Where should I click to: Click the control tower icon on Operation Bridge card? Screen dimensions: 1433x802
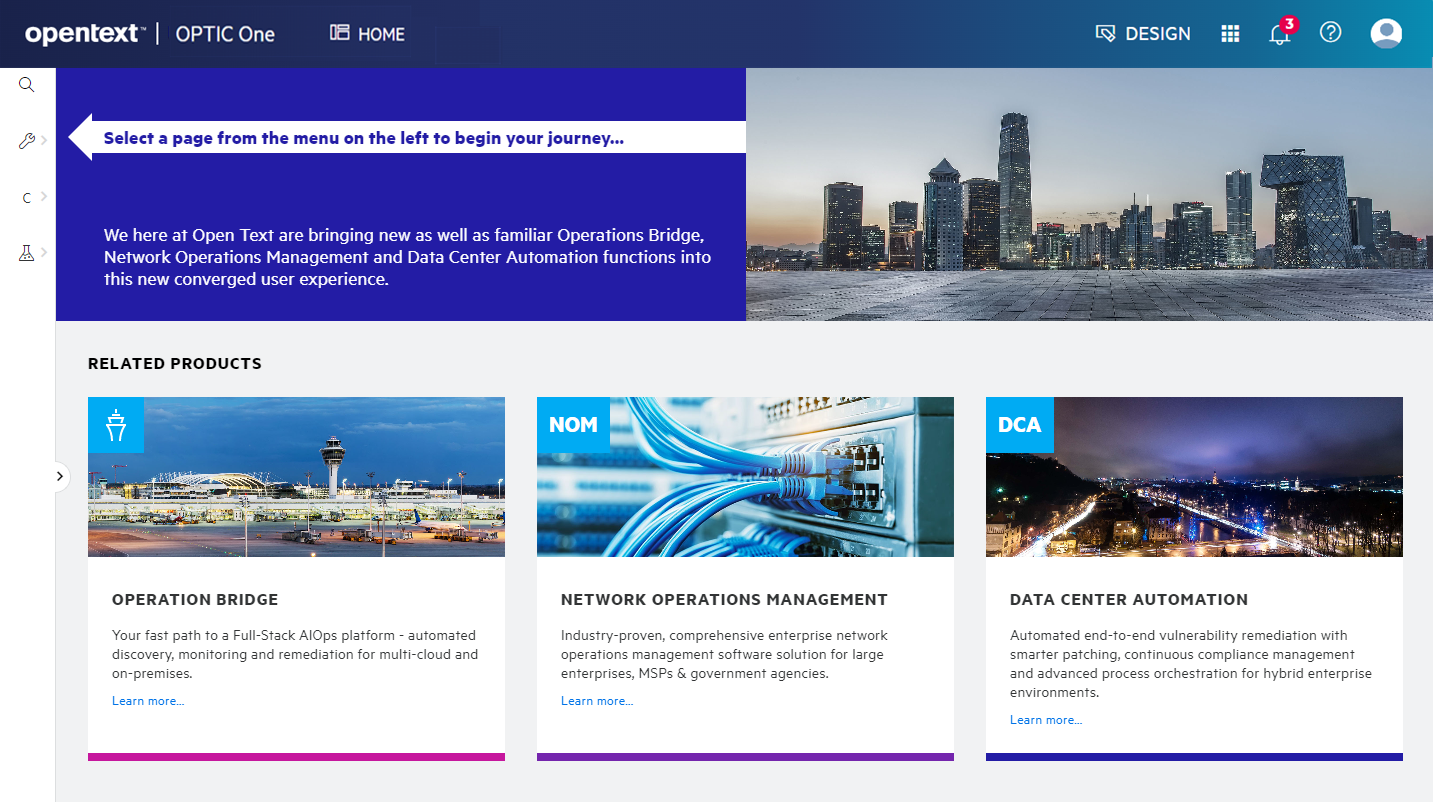116,424
